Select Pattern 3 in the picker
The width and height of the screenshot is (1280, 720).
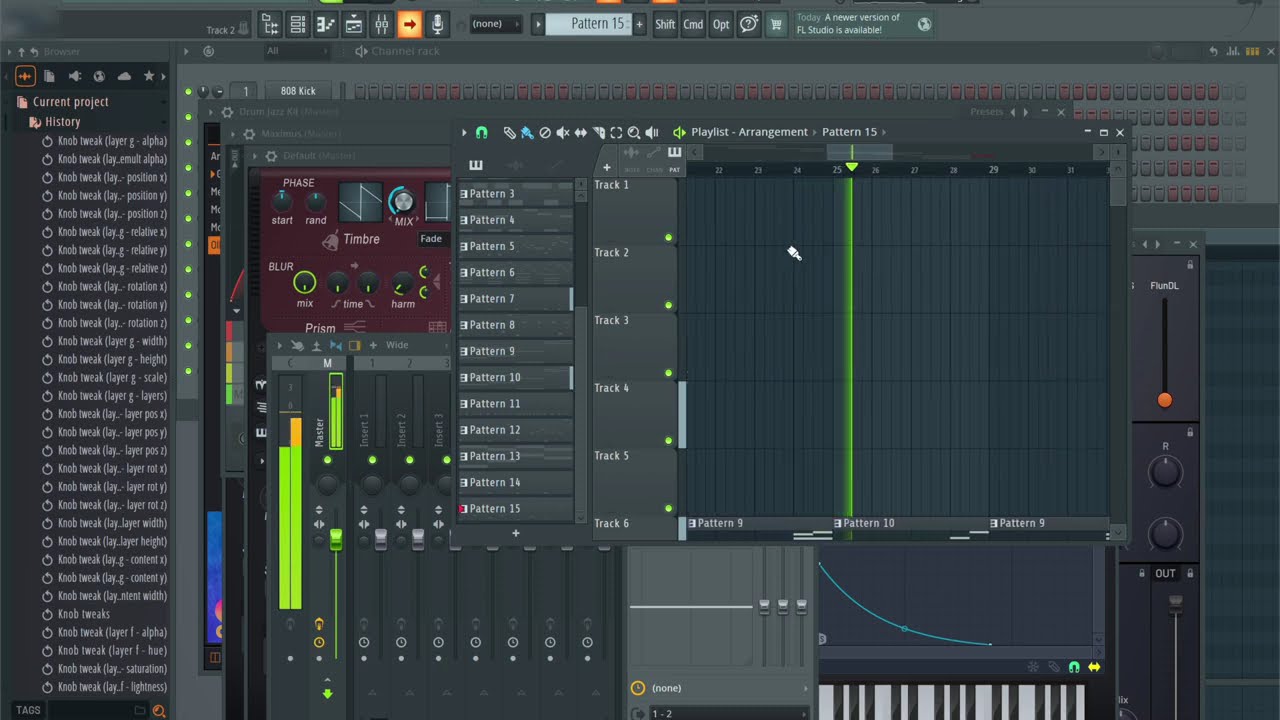[515, 194]
